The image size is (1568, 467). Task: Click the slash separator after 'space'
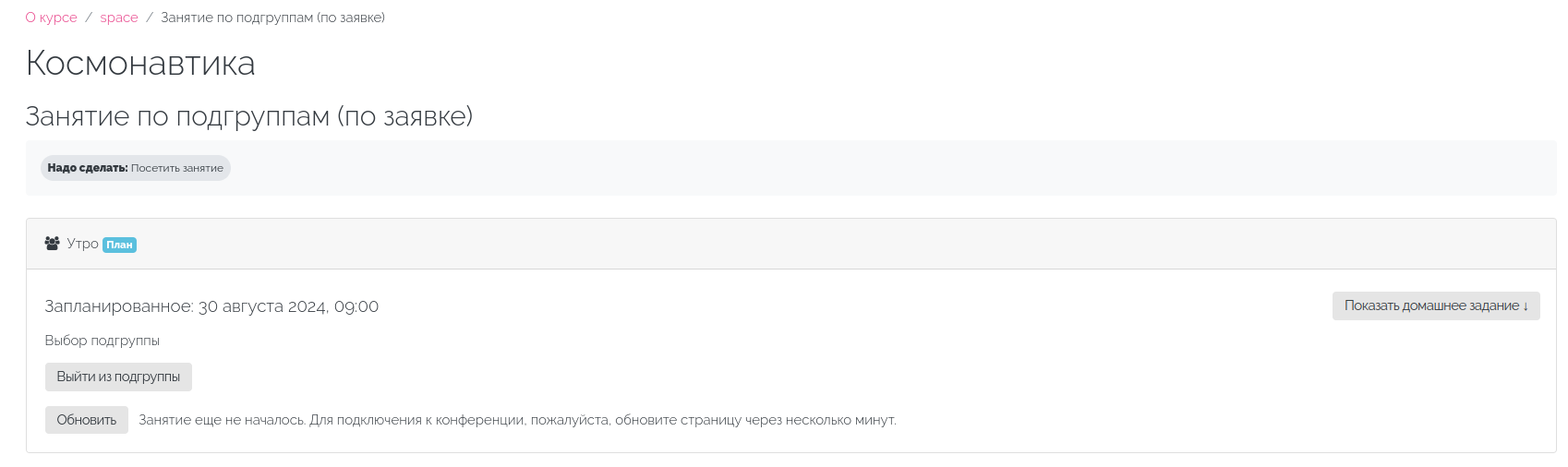(x=150, y=18)
